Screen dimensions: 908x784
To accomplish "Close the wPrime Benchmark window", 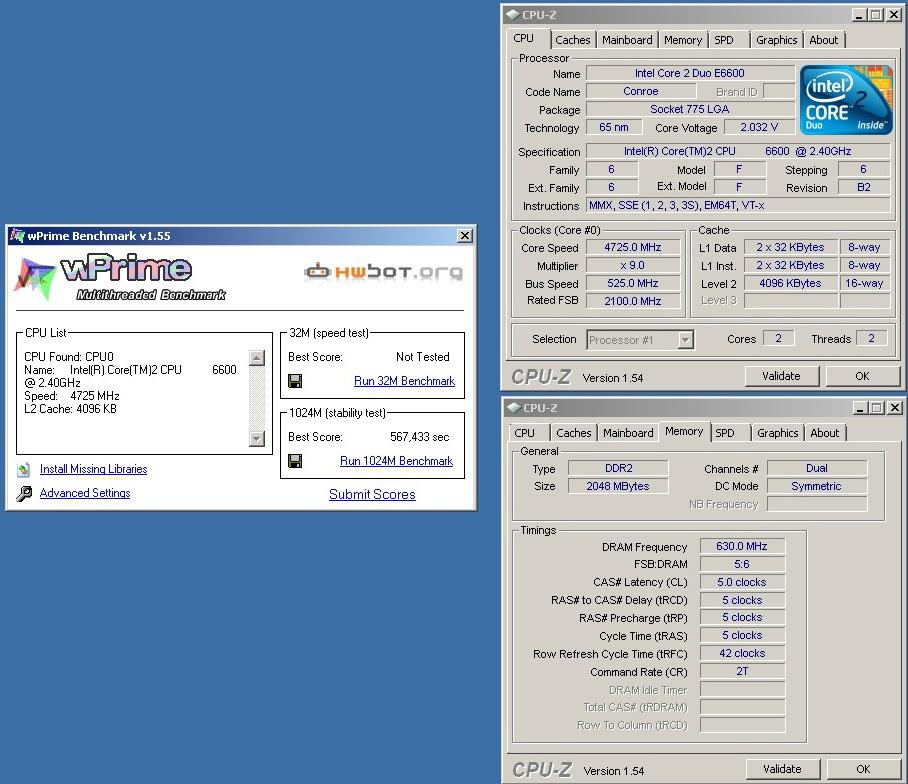I will click(x=464, y=236).
